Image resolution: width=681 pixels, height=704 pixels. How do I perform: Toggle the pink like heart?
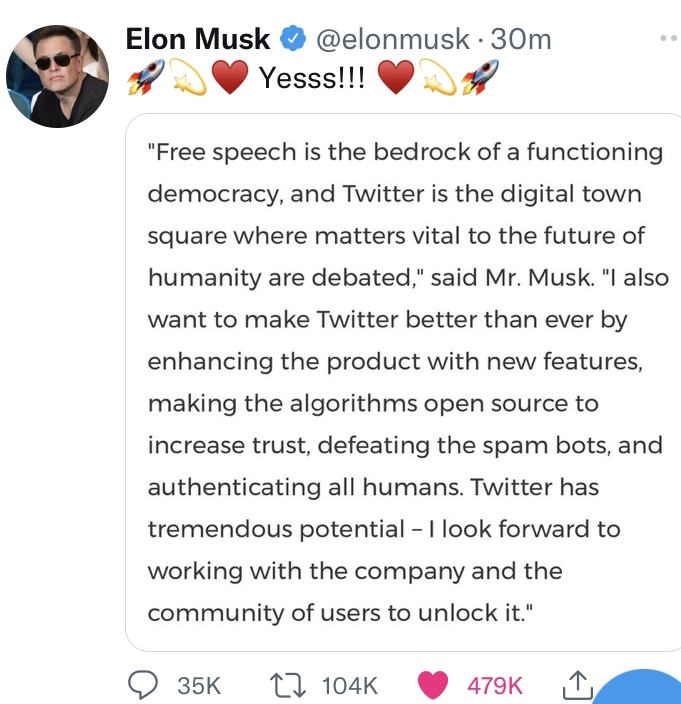(x=433, y=684)
